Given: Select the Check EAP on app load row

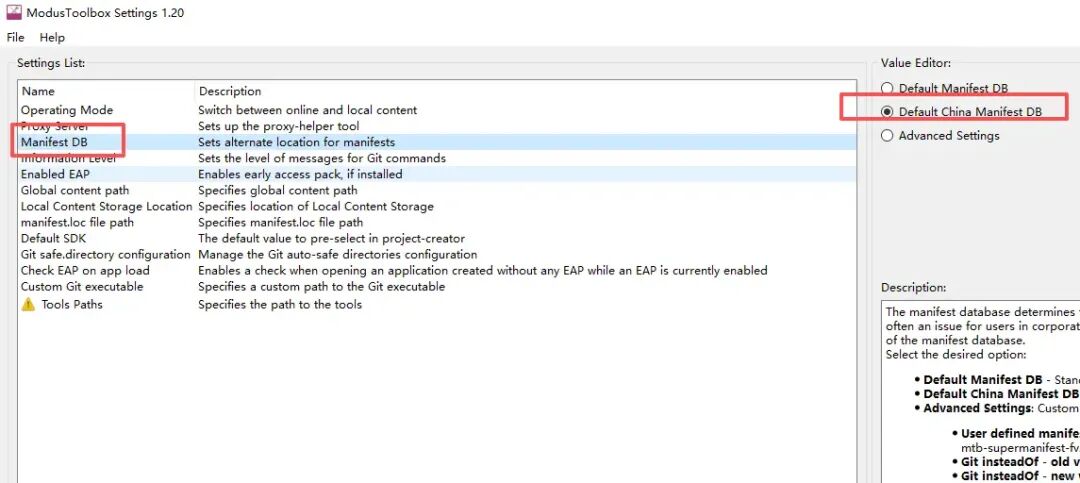Looking at the screenshot, I should point(437,271).
